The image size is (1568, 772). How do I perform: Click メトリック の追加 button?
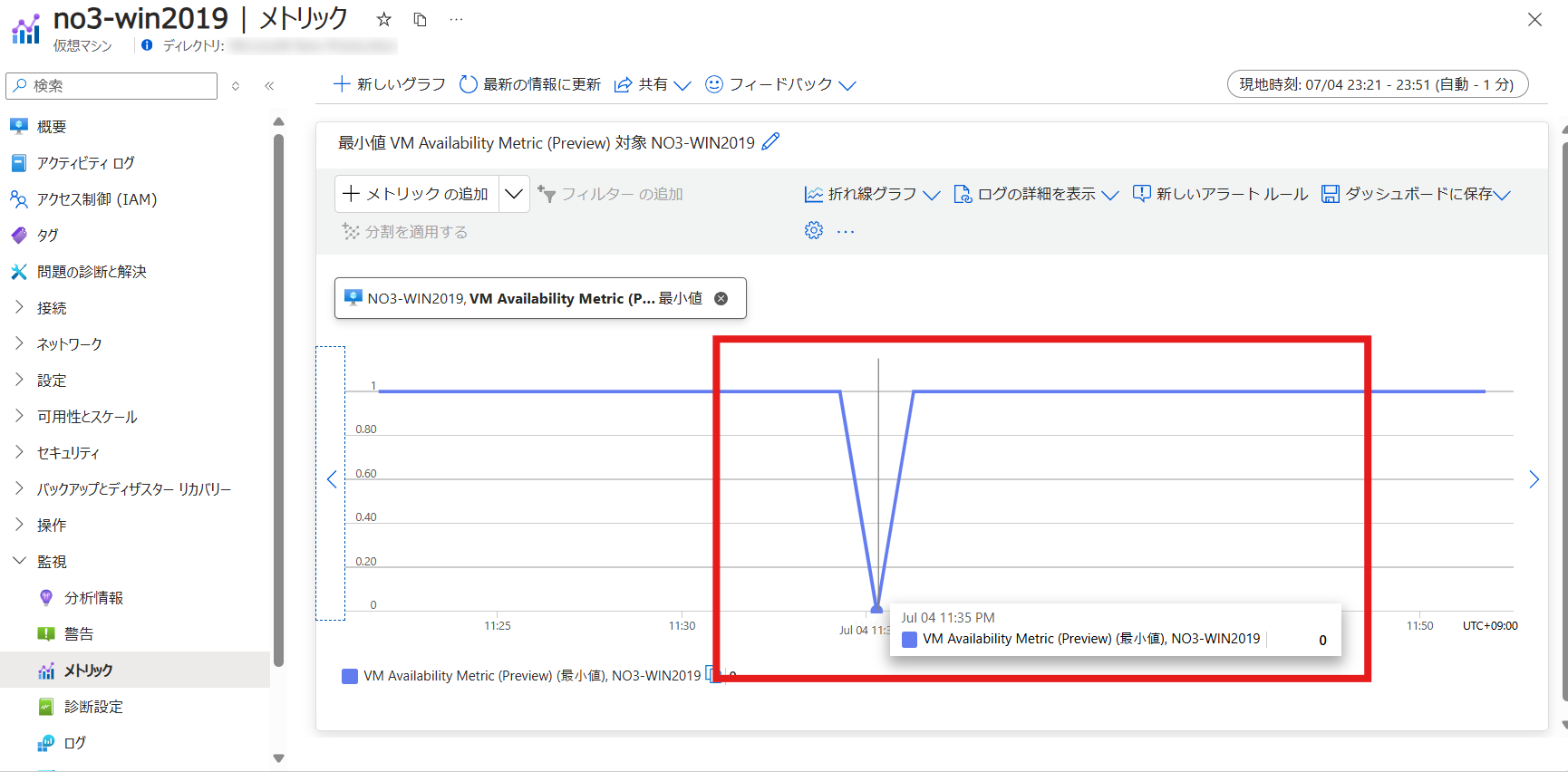pos(417,194)
